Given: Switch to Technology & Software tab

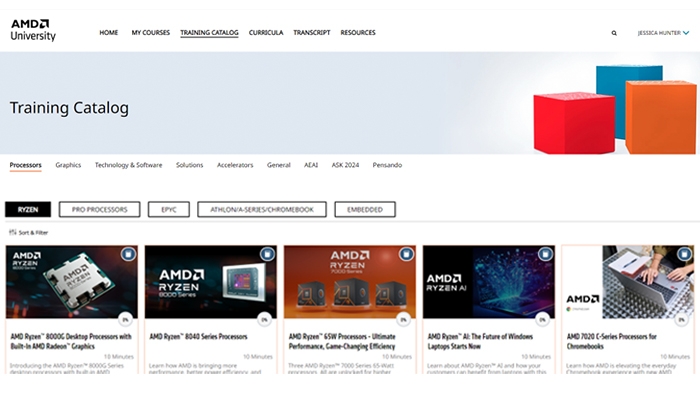Looking at the screenshot, I should coord(129,165).
